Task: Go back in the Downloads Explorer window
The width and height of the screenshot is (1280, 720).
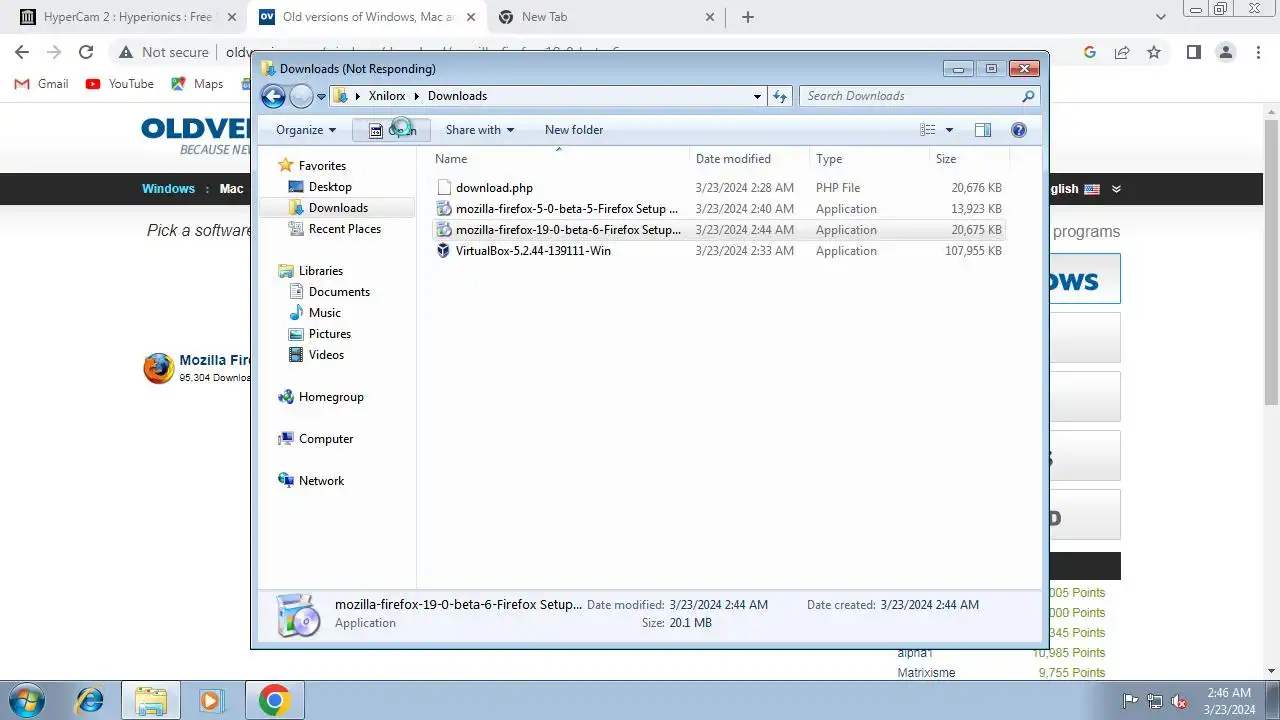Action: click(x=273, y=96)
